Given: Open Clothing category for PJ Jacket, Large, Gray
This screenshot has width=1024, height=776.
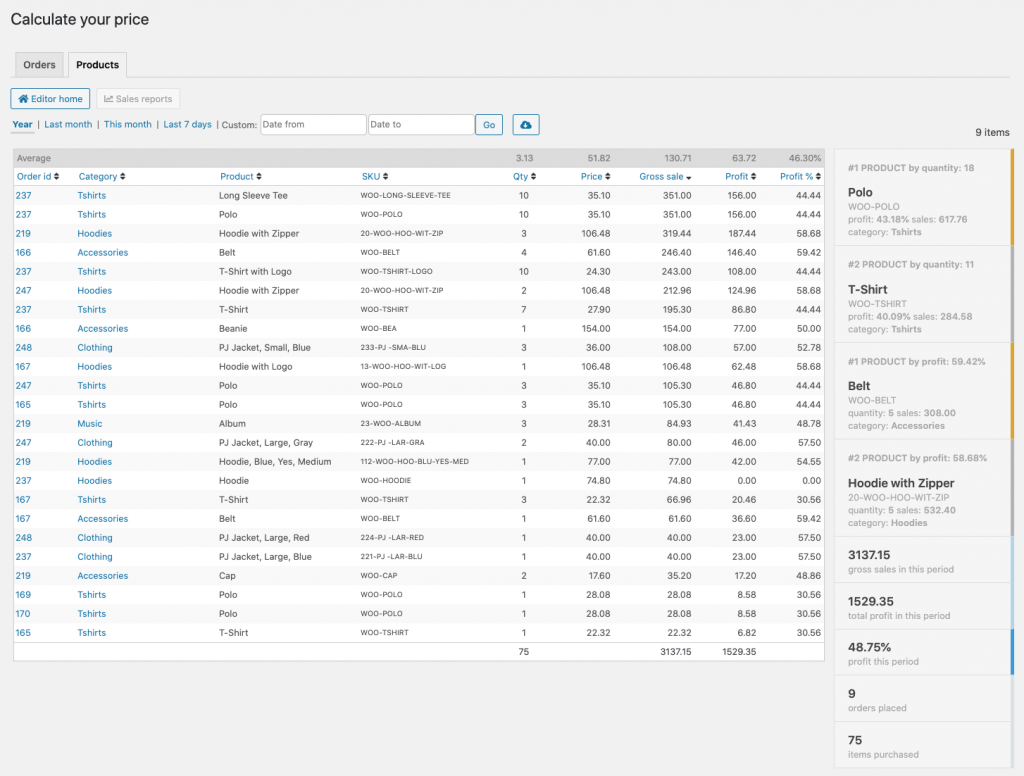Looking at the screenshot, I should pyautogui.click(x=95, y=442).
